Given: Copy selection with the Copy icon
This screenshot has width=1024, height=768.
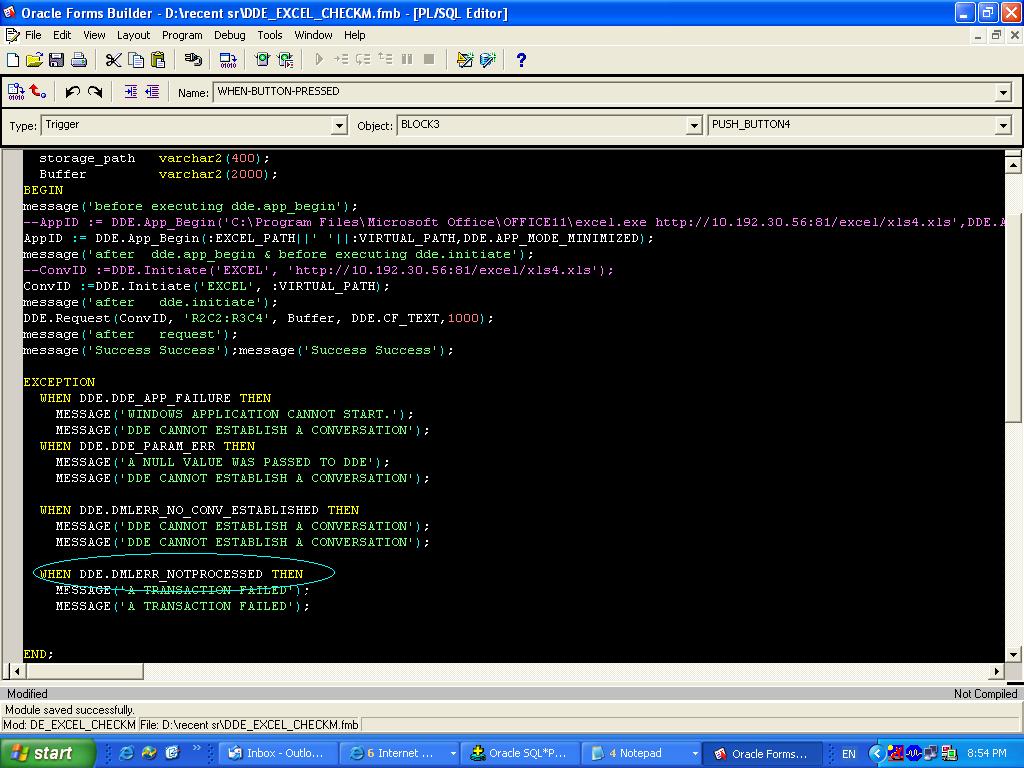Looking at the screenshot, I should pyautogui.click(x=136, y=60).
